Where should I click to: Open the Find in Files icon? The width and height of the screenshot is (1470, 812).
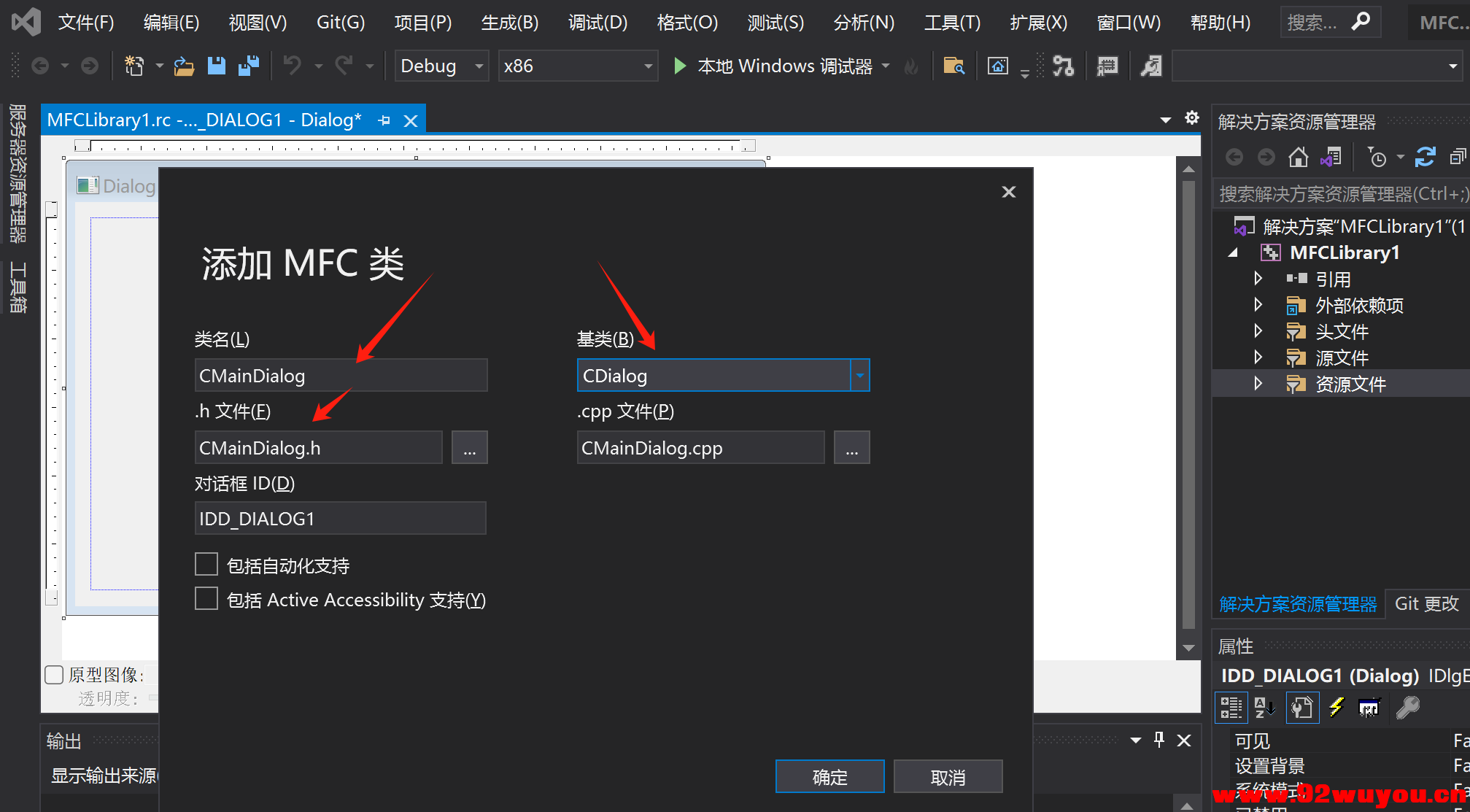click(x=954, y=66)
